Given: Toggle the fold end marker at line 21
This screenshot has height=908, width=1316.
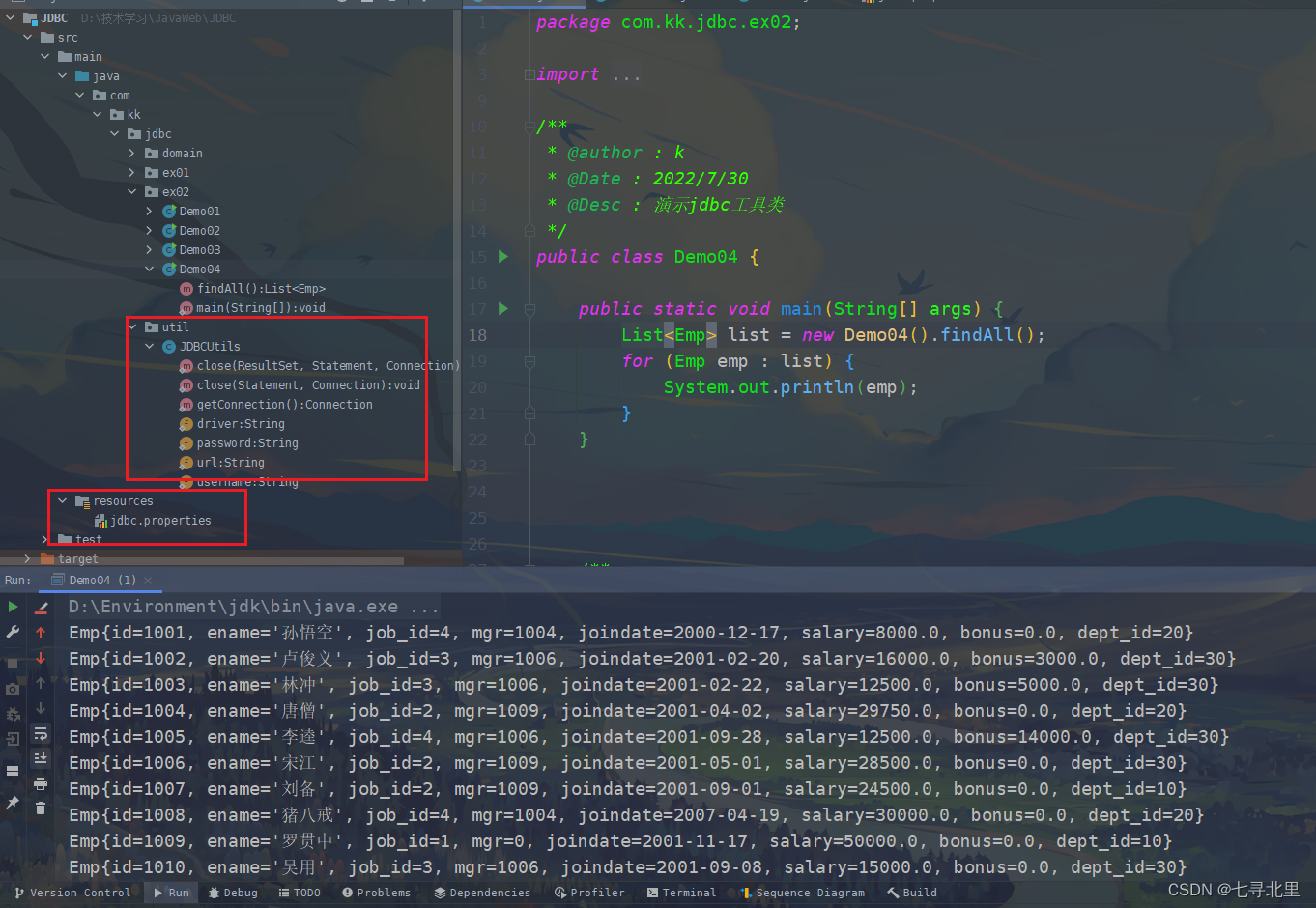Looking at the screenshot, I should point(529,412).
